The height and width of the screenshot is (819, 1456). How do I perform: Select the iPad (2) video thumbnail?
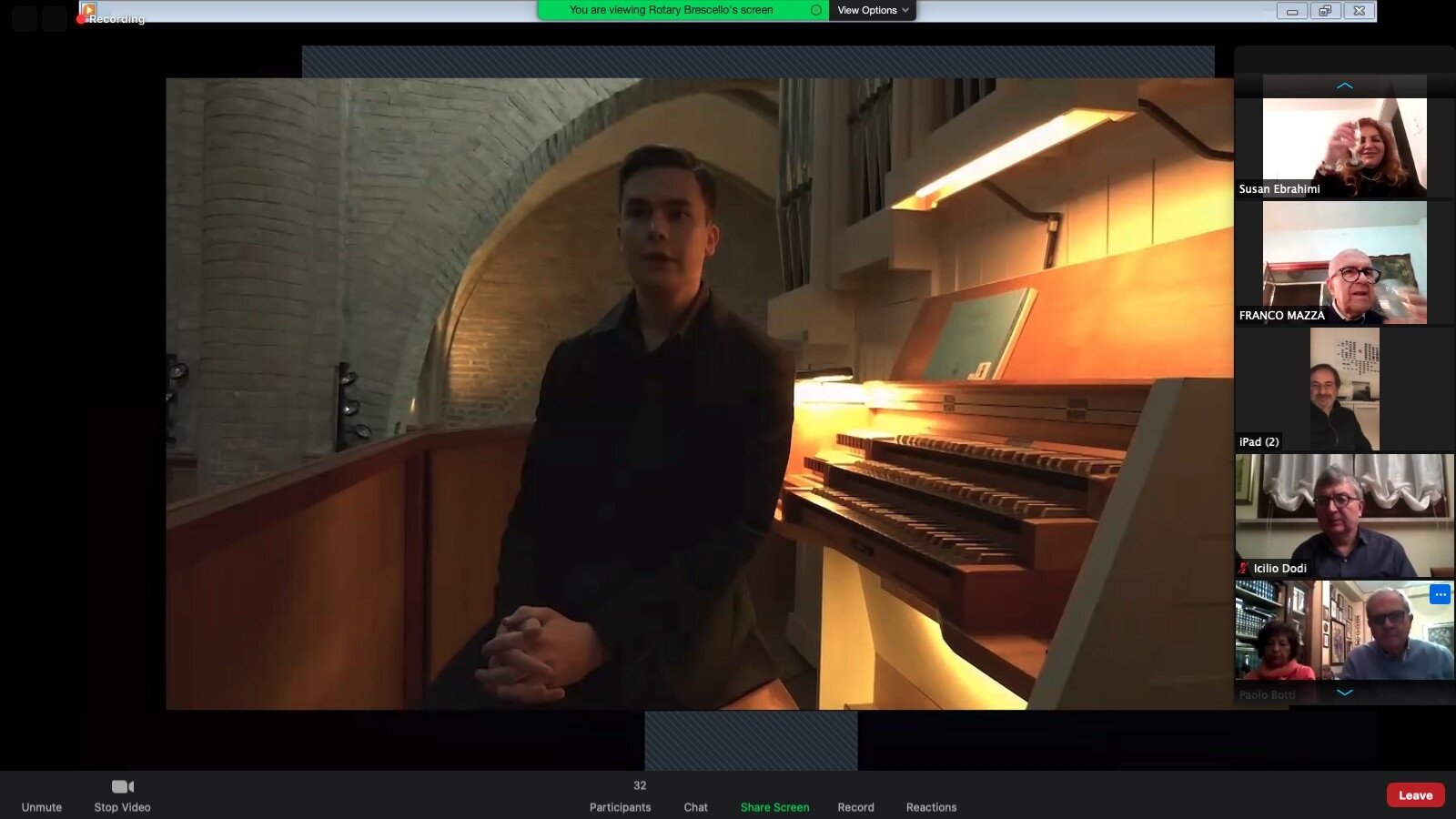[1344, 389]
